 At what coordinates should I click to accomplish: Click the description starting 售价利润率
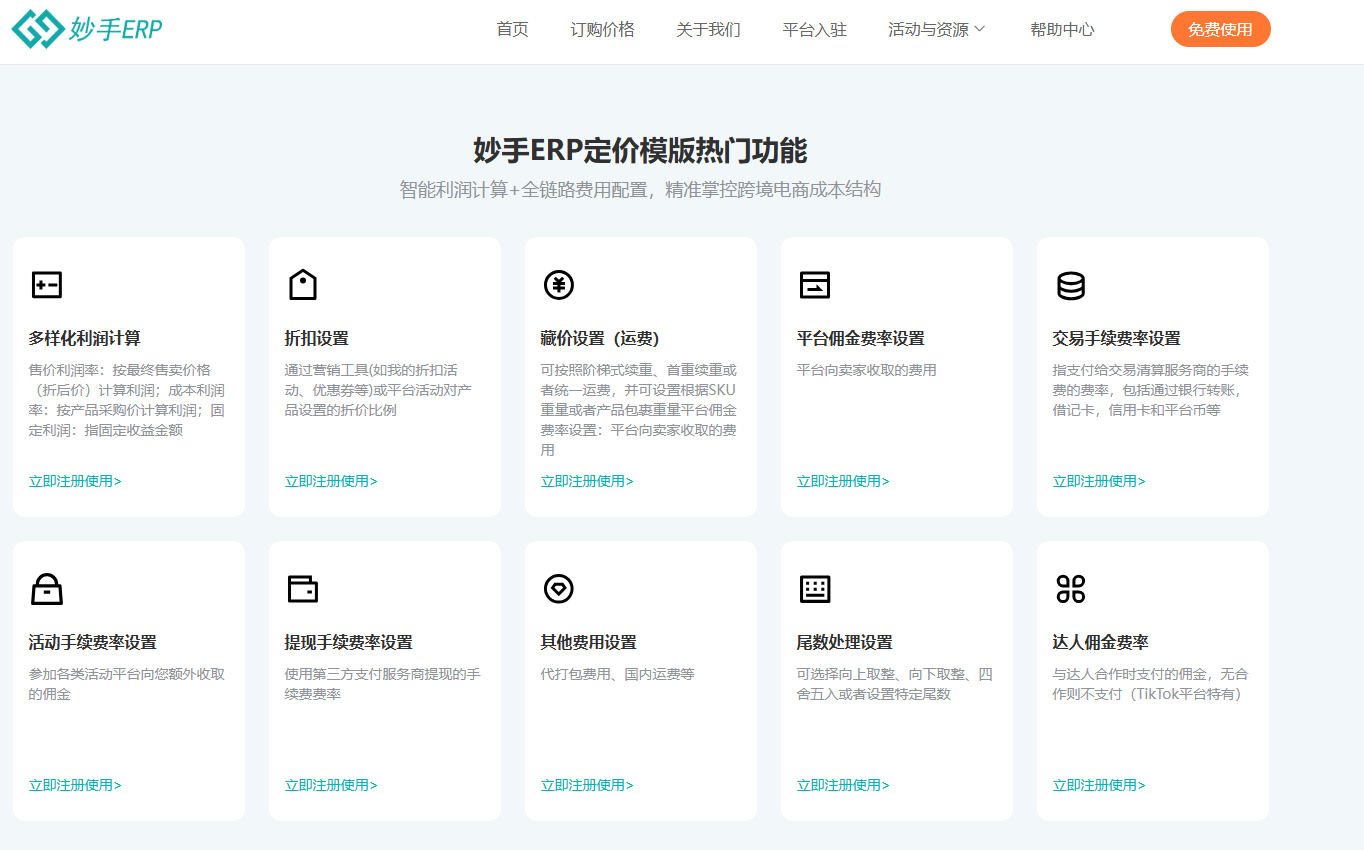click(127, 400)
